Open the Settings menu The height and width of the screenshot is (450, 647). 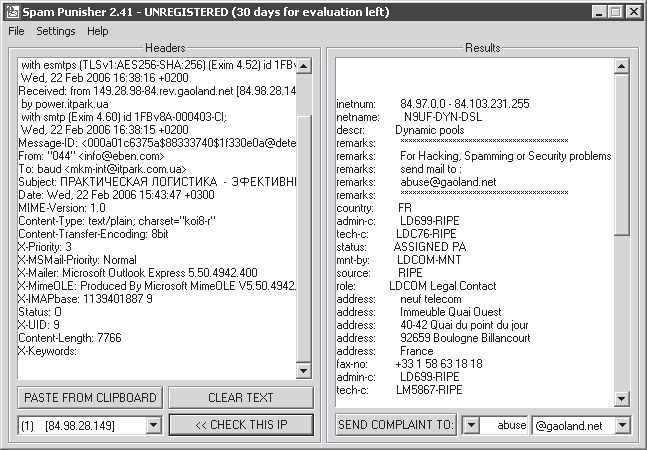[x=56, y=31]
